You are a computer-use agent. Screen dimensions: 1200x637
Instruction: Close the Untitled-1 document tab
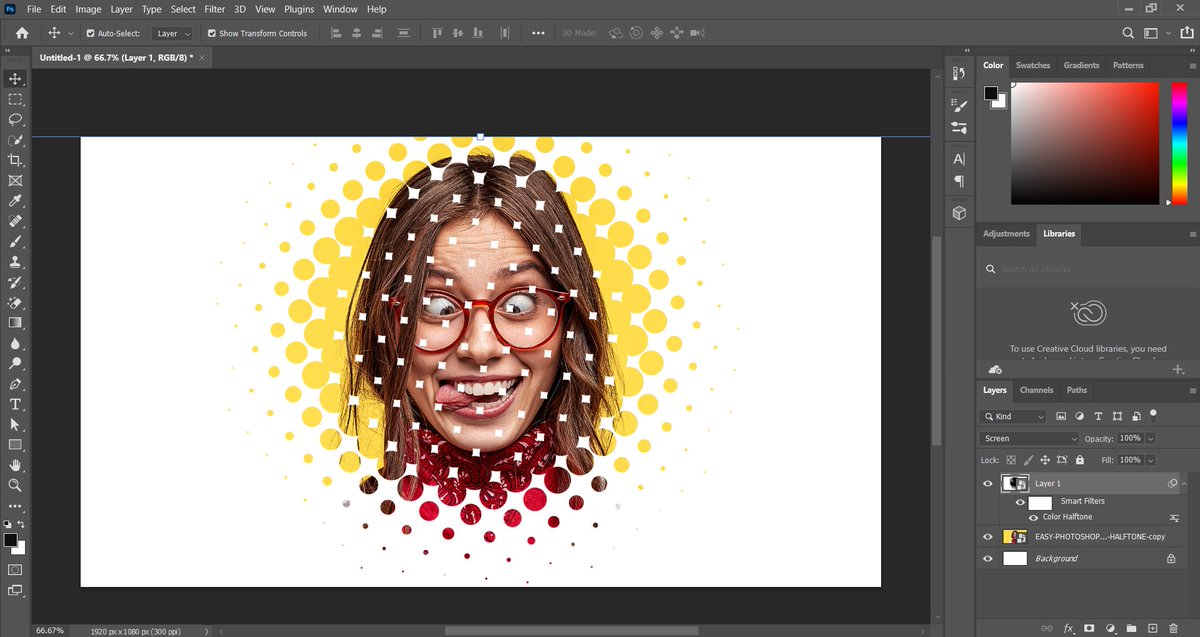(202, 58)
